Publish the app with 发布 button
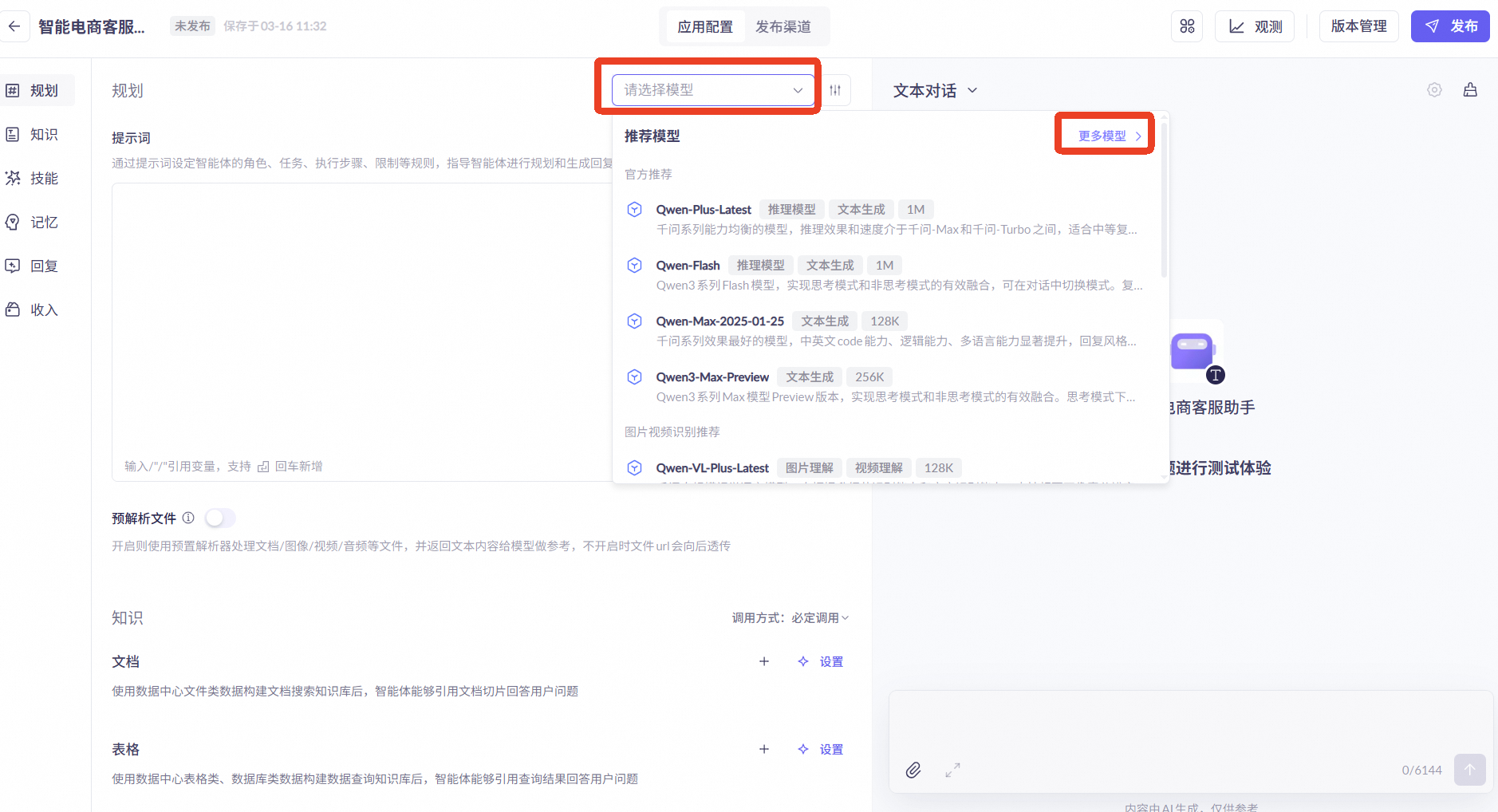This screenshot has width=1498, height=812. (x=1450, y=26)
